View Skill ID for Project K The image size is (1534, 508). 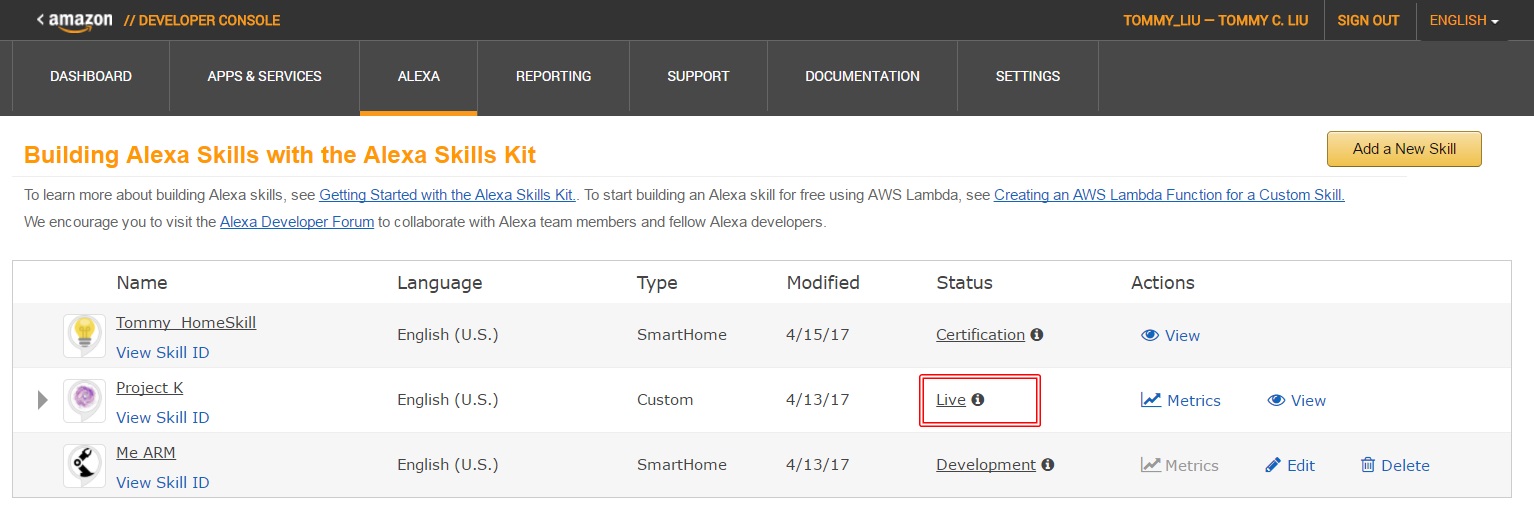point(163,418)
